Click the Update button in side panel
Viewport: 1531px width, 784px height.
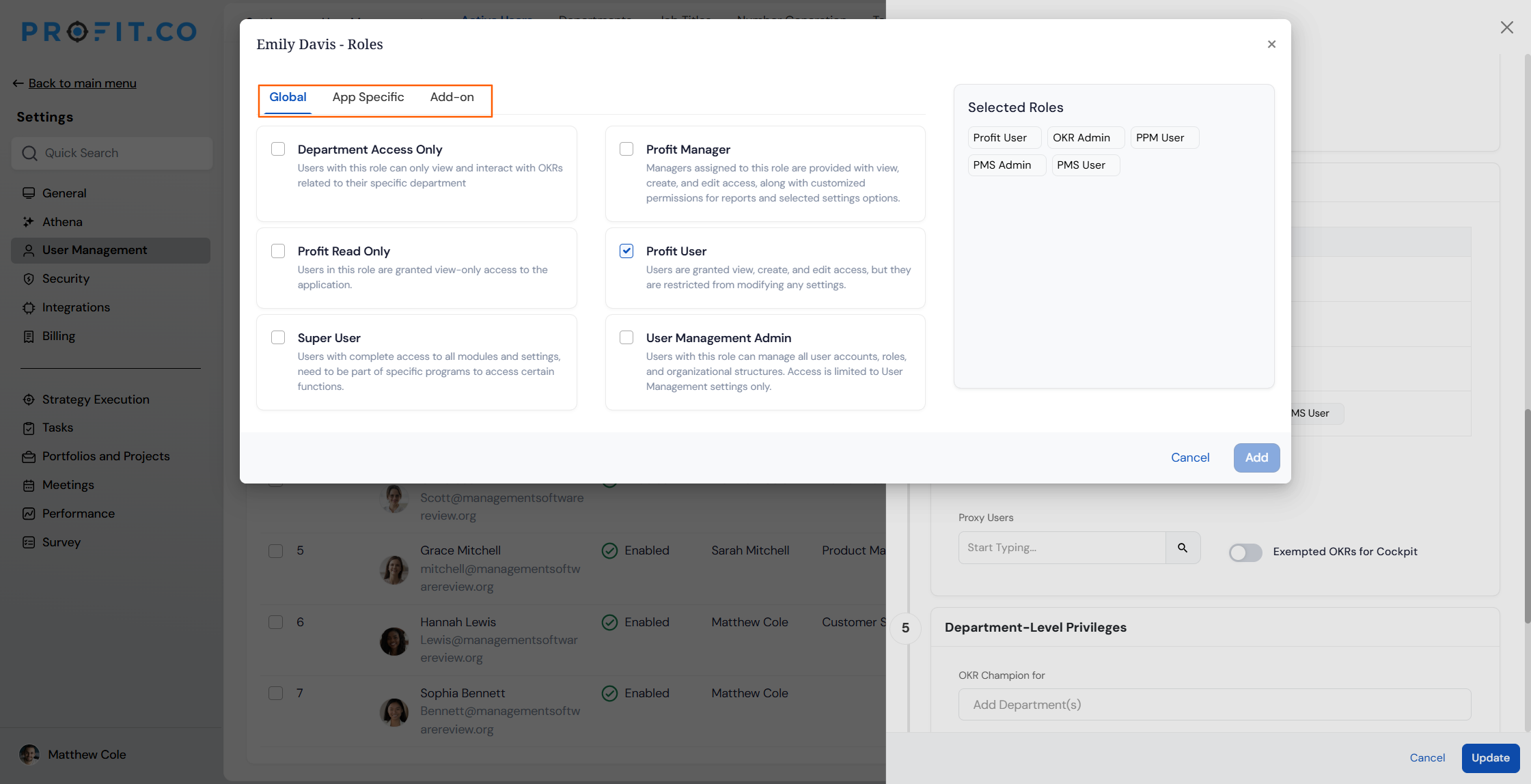[x=1491, y=758]
